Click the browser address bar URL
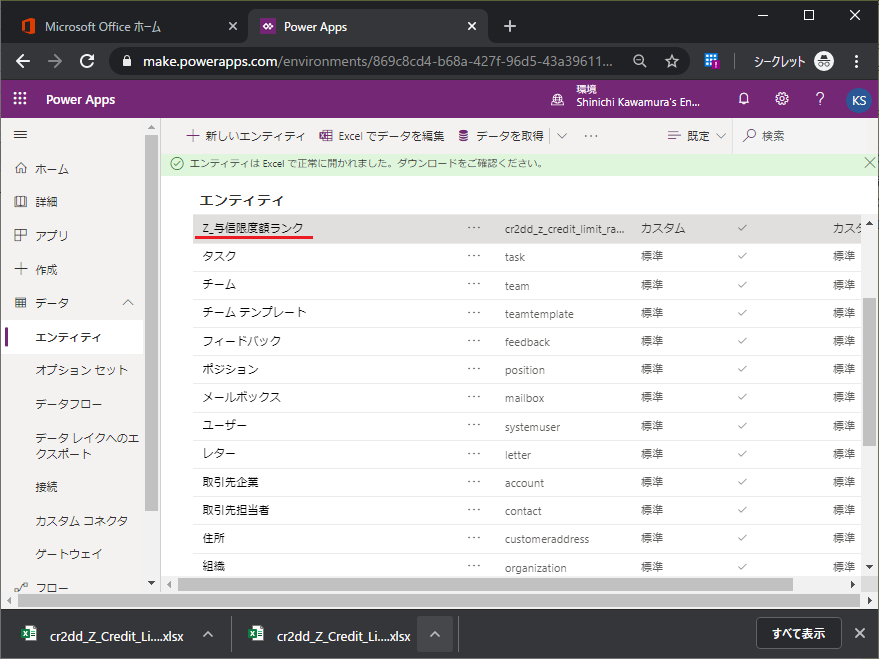The width and height of the screenshot is (879, 659). (377, 61)
